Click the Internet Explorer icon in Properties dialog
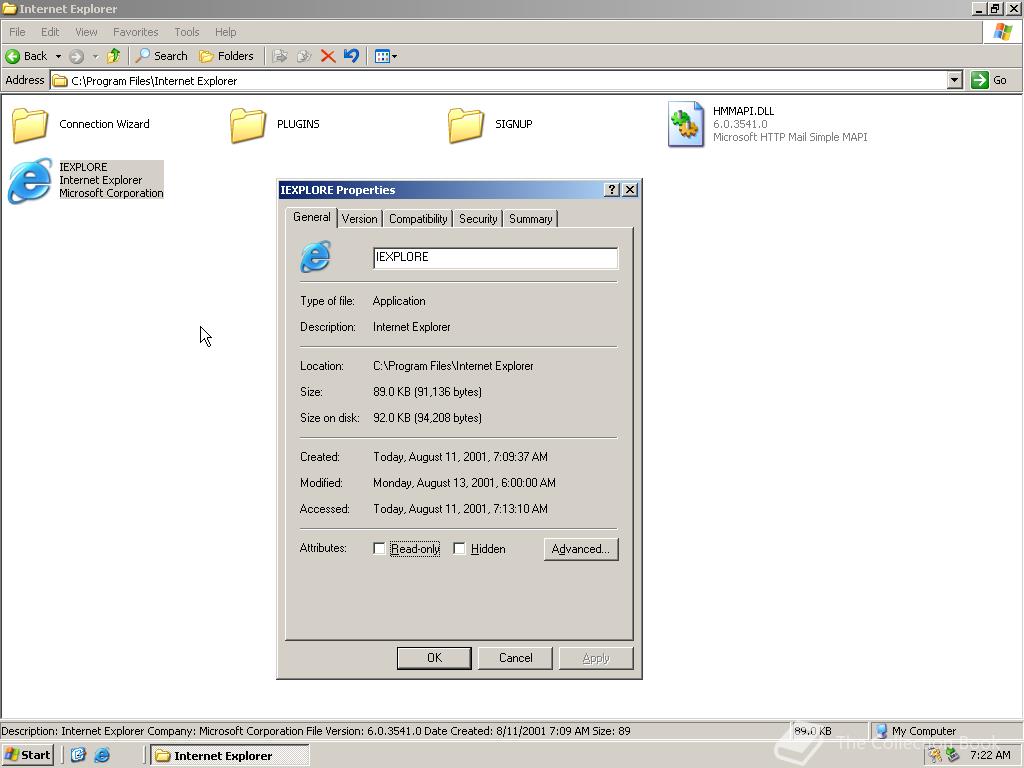This screenshot has height=768, width=1024. pyautogui.click(x=316, y=257)
